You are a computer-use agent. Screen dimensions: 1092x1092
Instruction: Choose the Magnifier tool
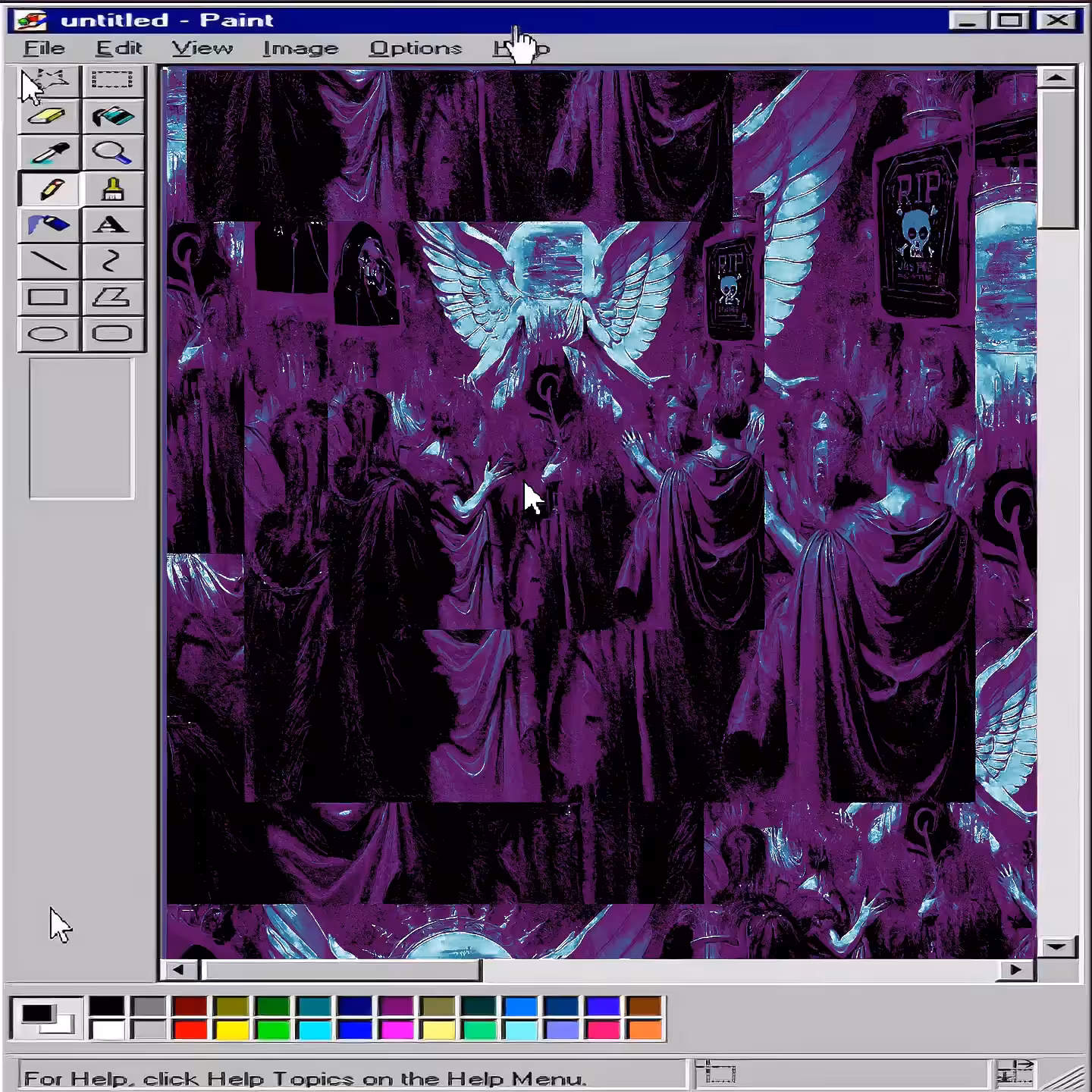tap(112, 153)
